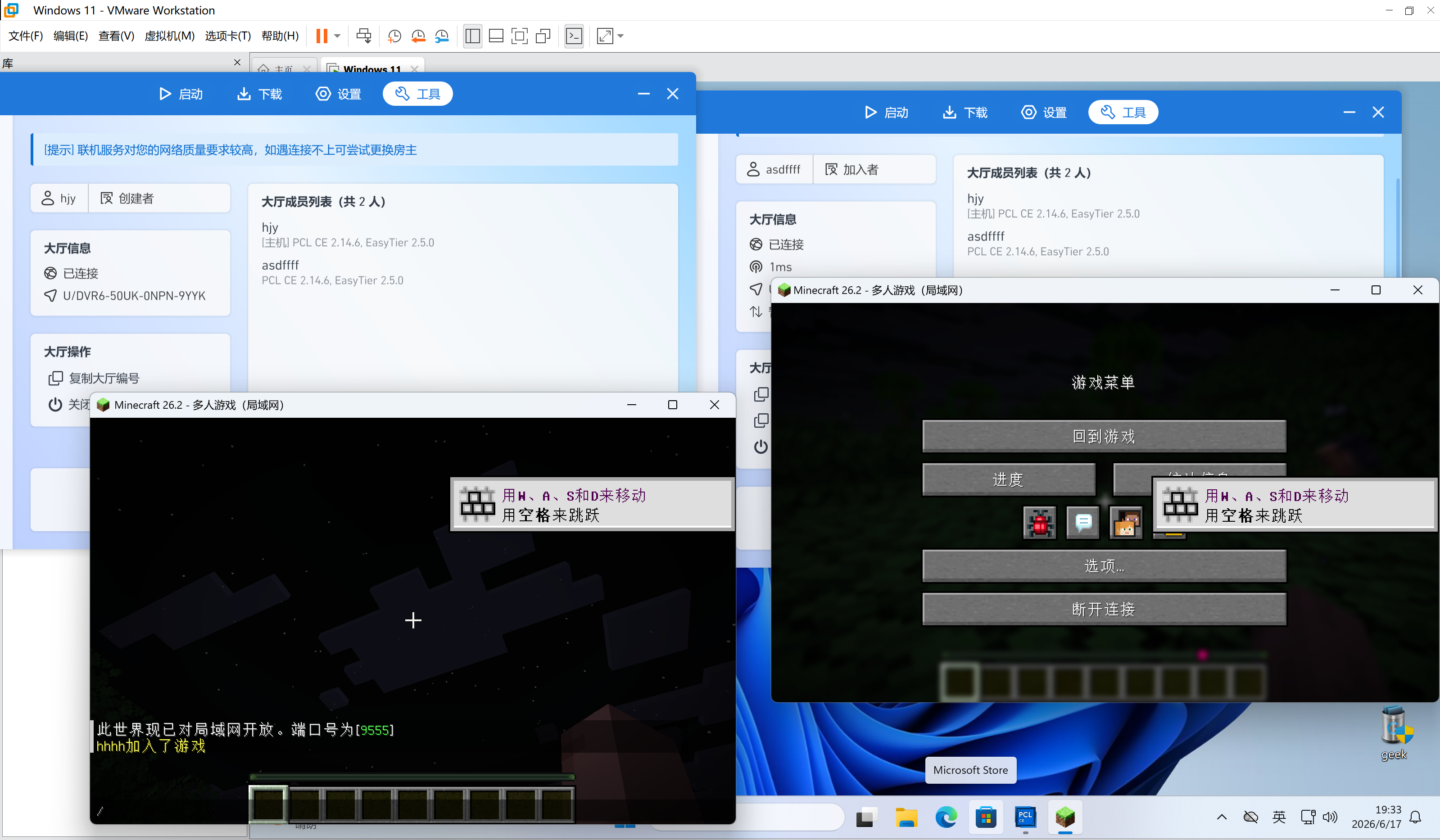Click the network hint banner starting with [提示]
The image size is (1440, 840).
355,150
